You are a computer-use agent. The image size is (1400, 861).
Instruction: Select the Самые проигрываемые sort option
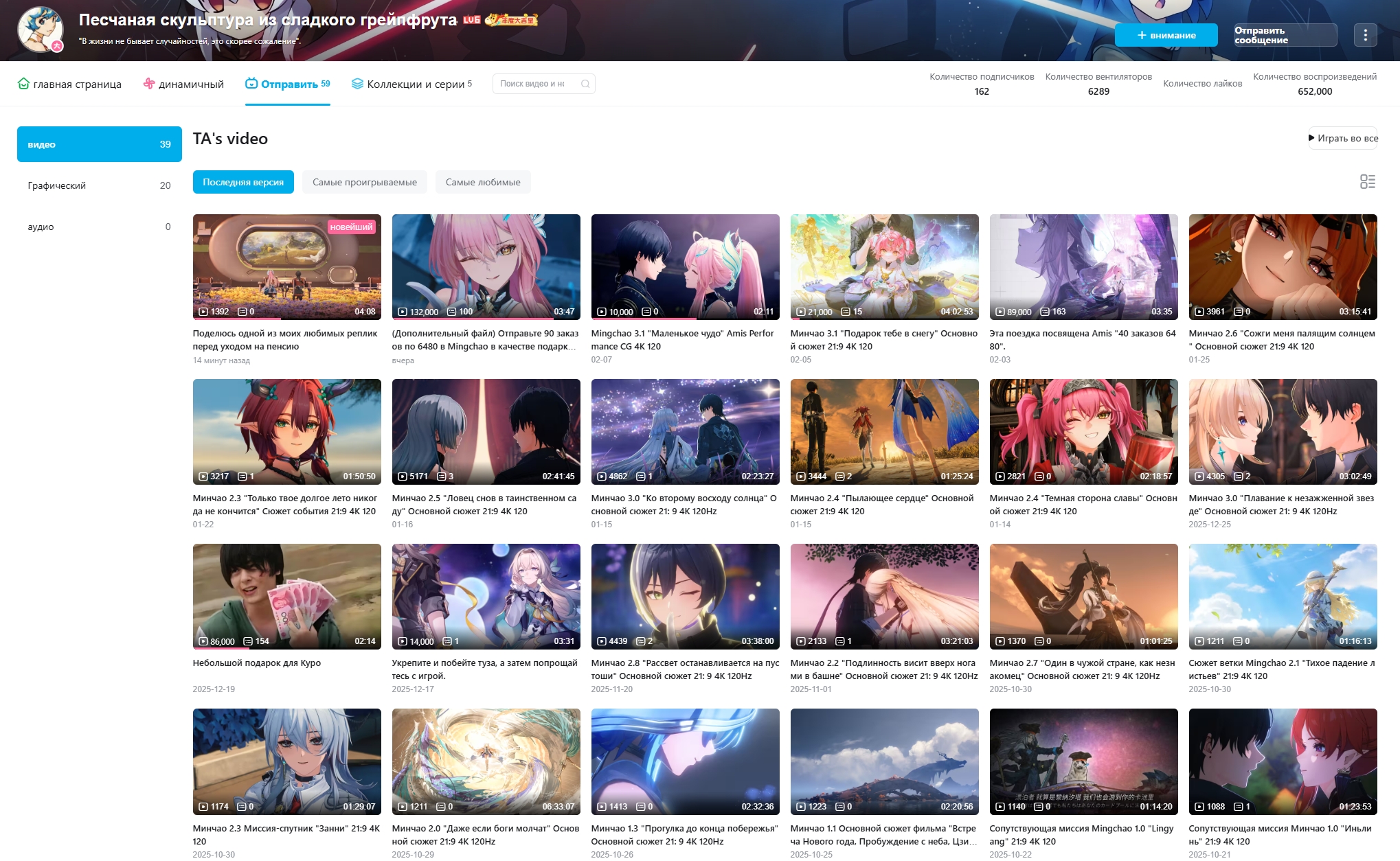point(364,182)
